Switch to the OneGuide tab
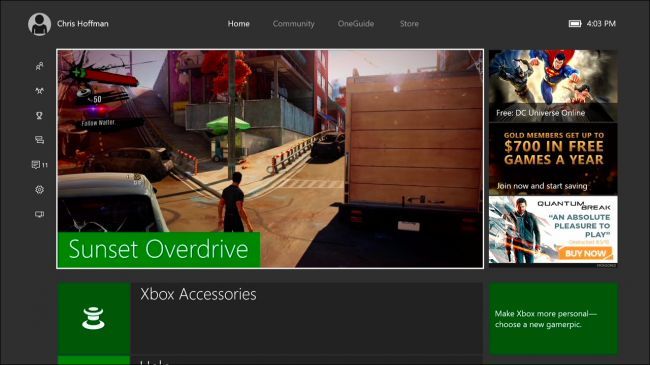The image size is (650, 365). (356, 24)
